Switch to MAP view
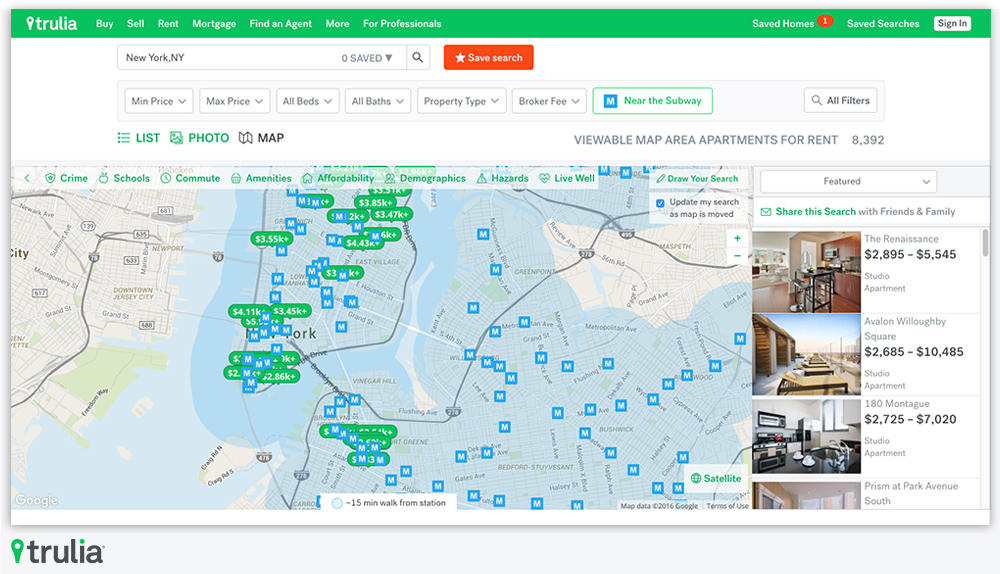Viewport: 1000px width, 574px height. point(261,138)
